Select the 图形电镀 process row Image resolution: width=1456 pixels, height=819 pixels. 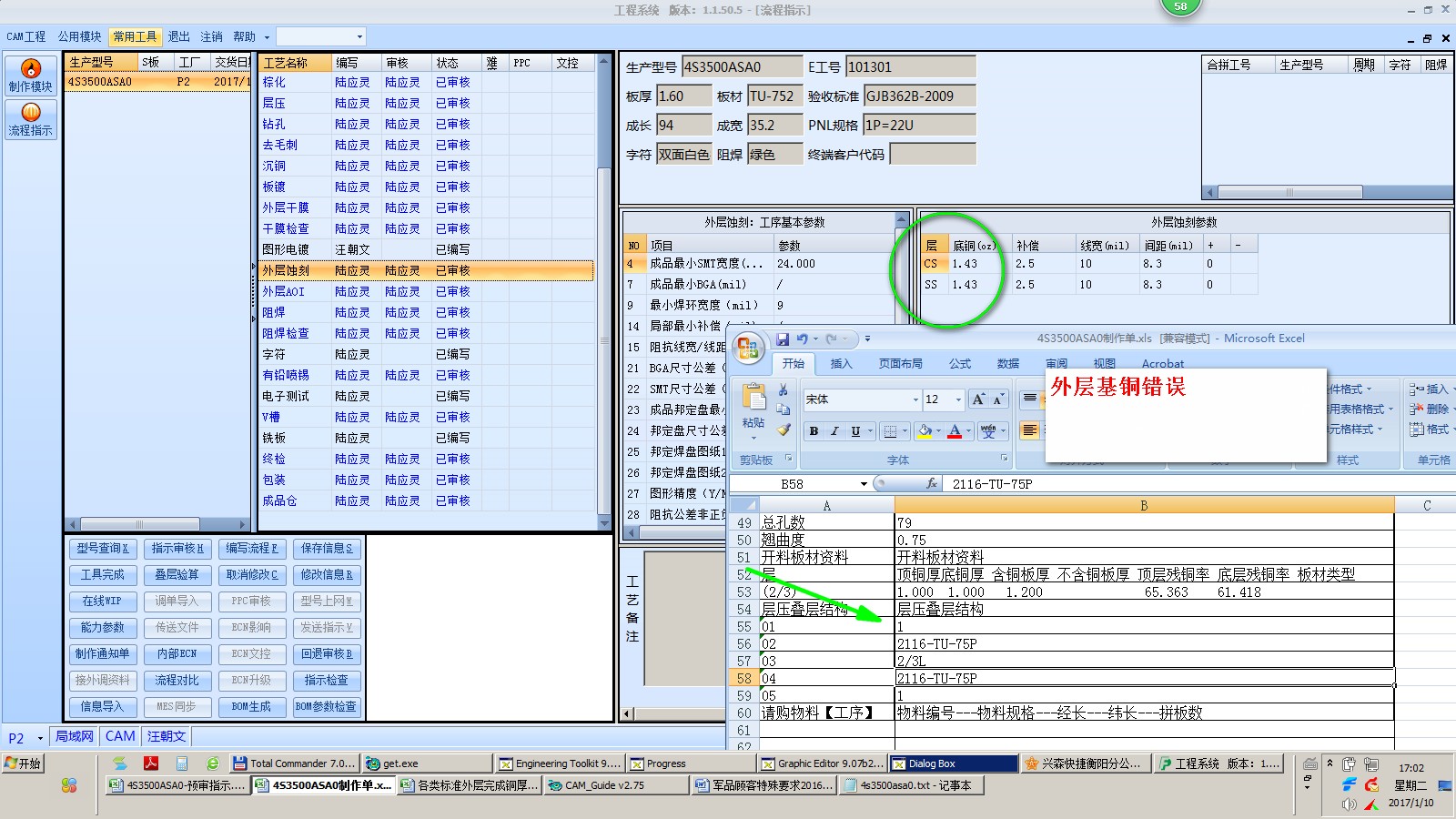426,249
